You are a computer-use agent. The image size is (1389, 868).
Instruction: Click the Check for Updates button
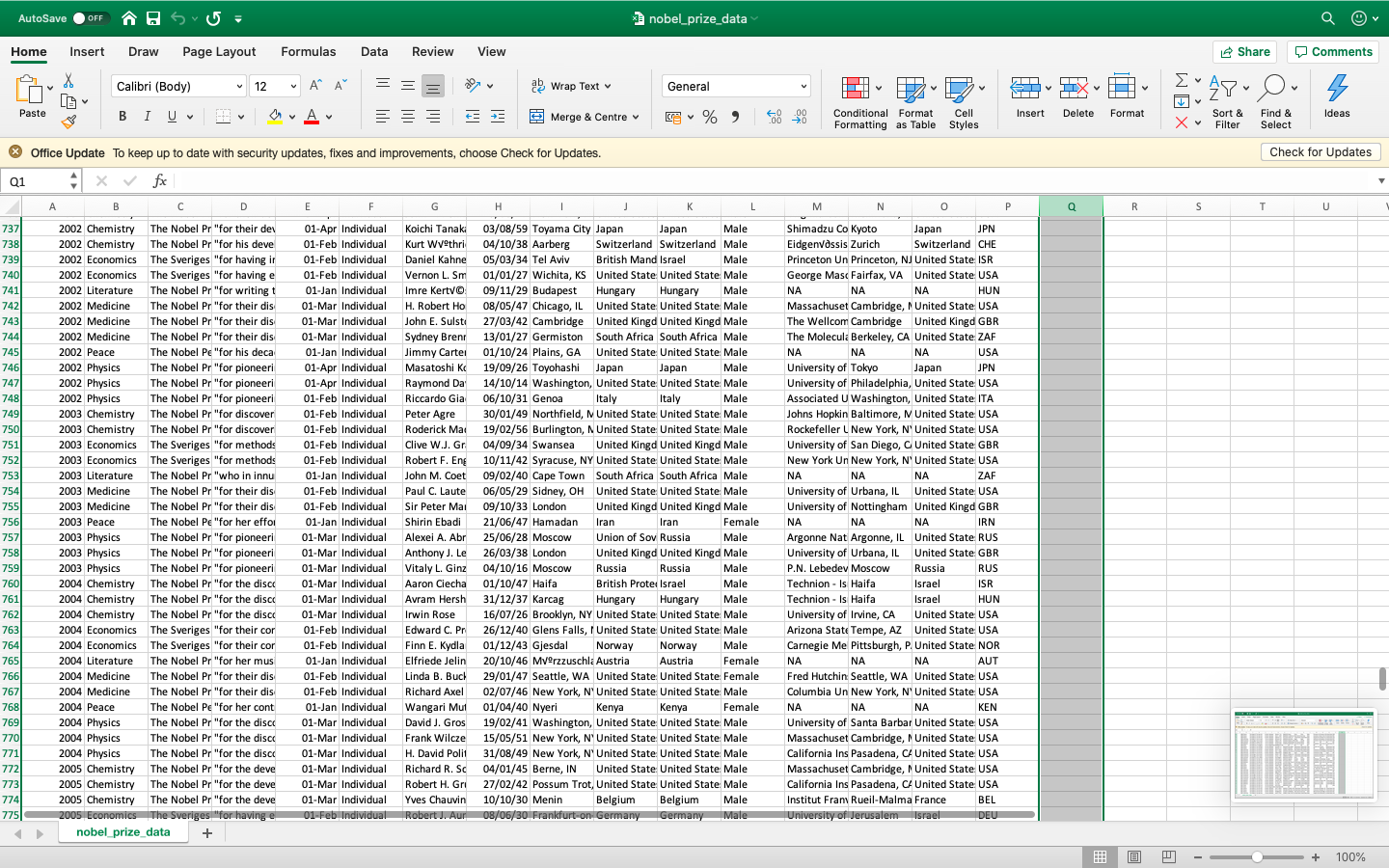tap(1321, 151)
